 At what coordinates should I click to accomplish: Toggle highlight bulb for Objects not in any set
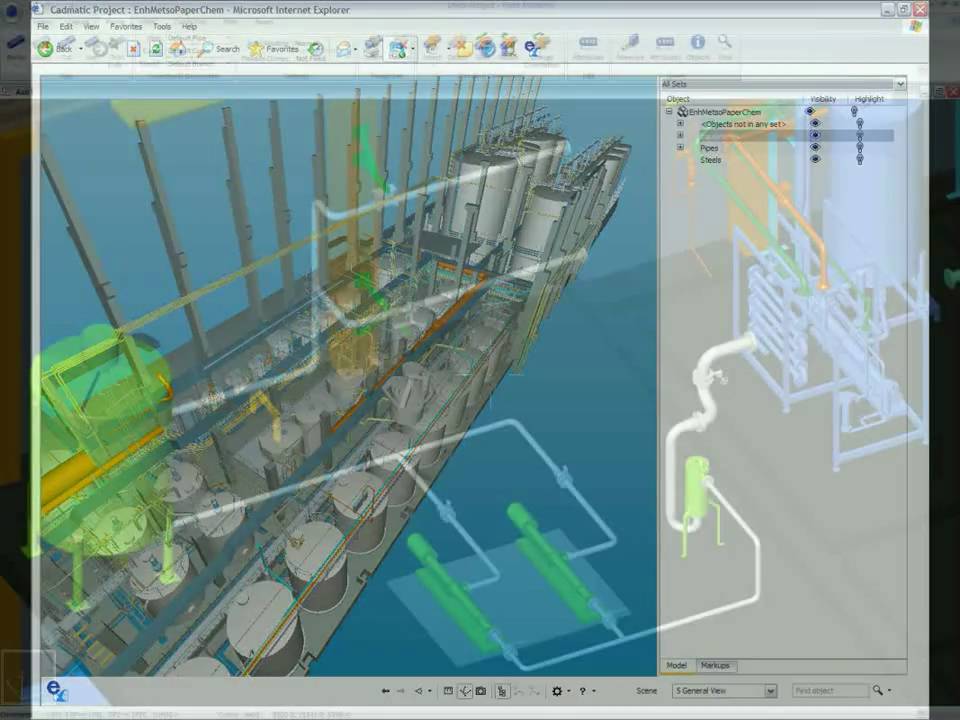[860, 123]
